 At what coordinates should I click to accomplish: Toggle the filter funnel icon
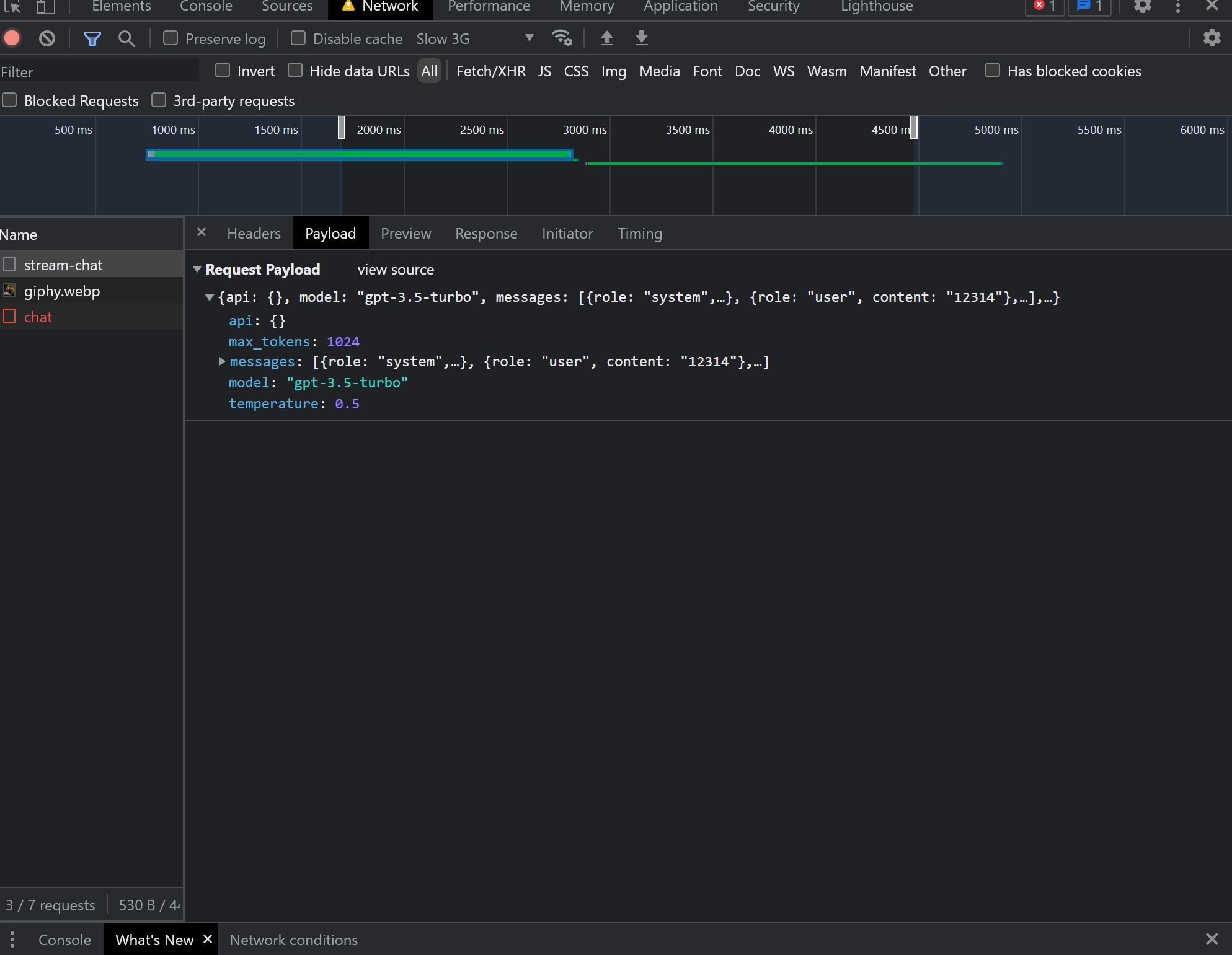coord(92,39)
